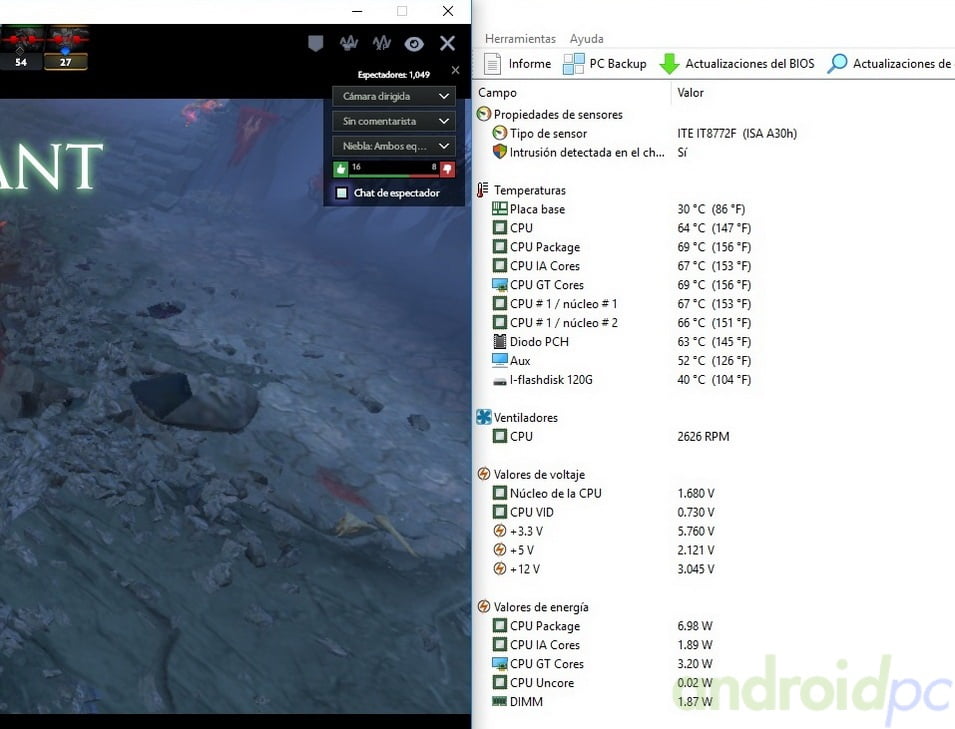Open the Herramientas menu
Screen dimensions: 955x729
click(x=520, y=38)
